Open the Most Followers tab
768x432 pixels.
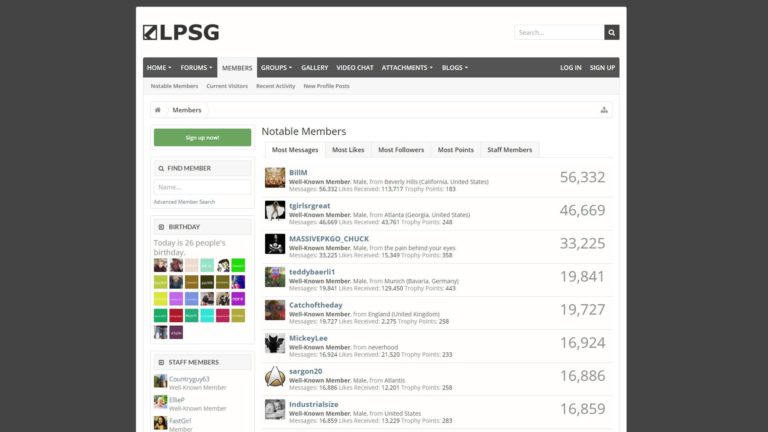point(401,150)
